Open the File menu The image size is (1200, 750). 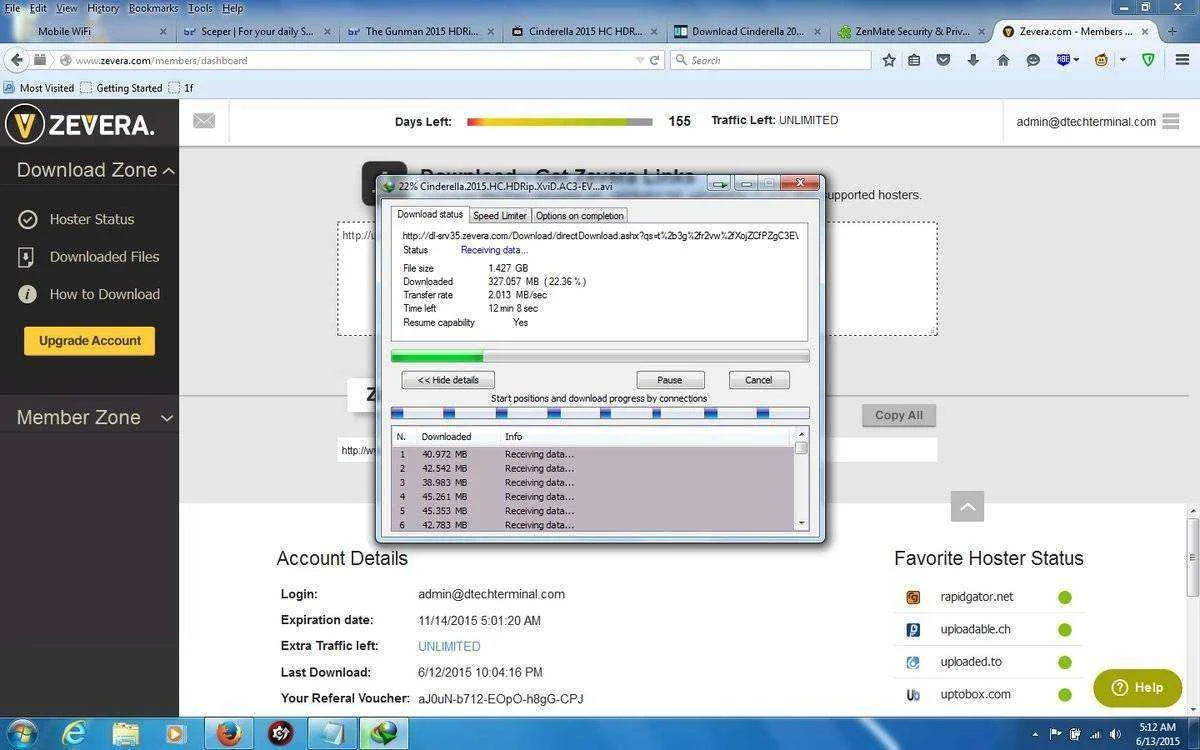[x=12, y=8]
